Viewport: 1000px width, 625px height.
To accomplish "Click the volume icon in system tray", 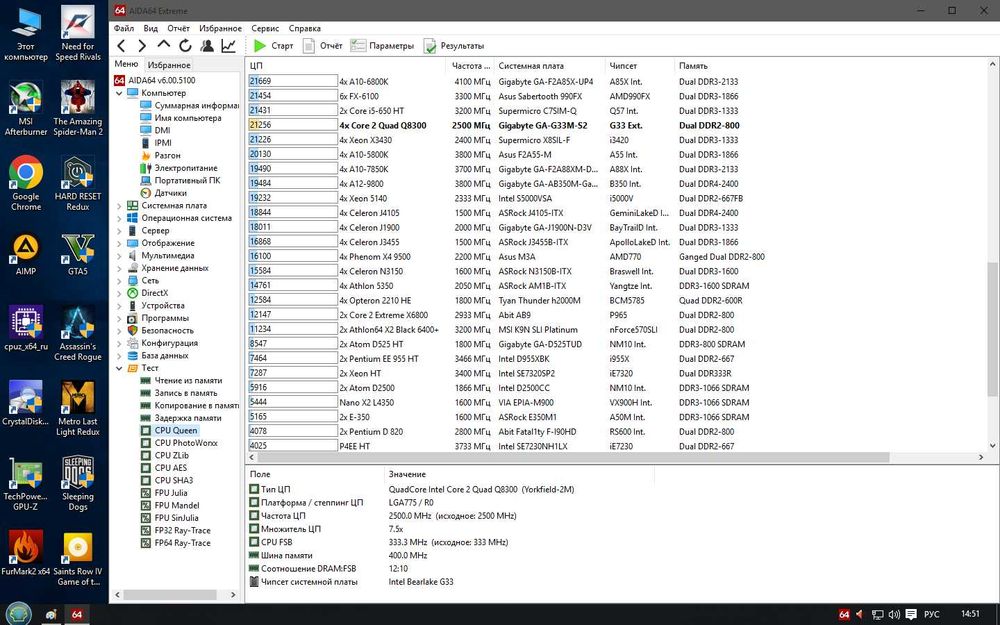I will pyautogui.click(x=894, y=614).
